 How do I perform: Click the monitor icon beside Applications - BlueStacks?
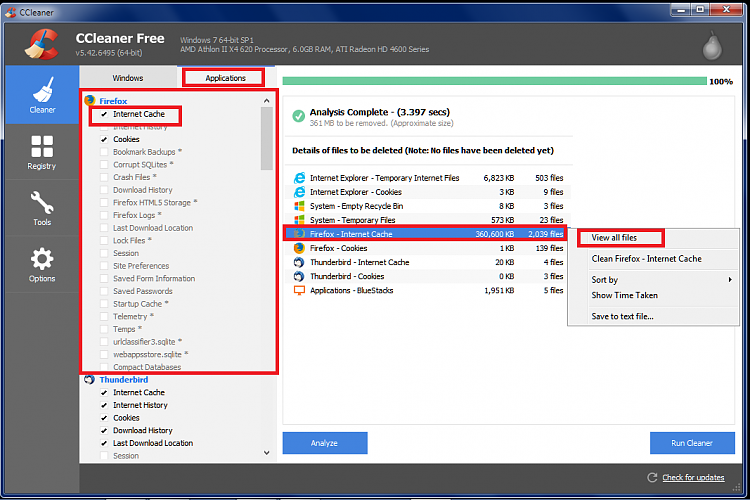[x=299, y=290]
